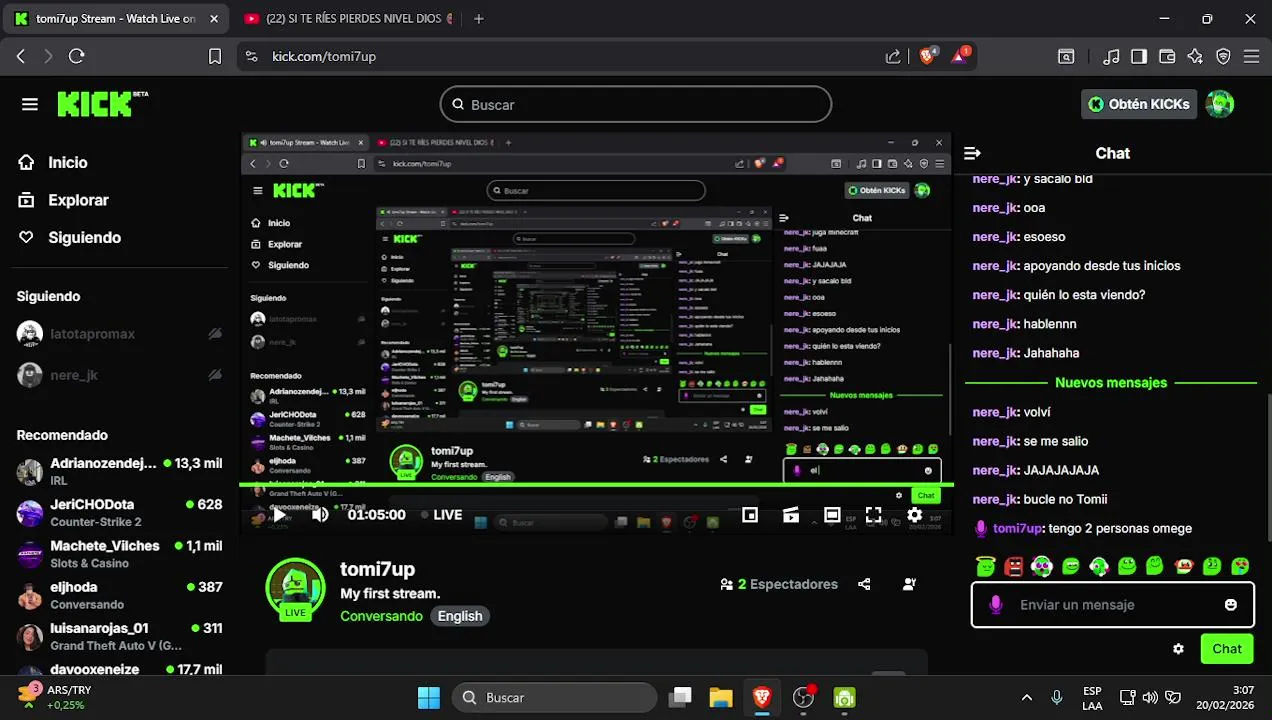Click the purple microphone icon in chat input
Viewport: 1272px width, 720px height.
pos(995,605)
